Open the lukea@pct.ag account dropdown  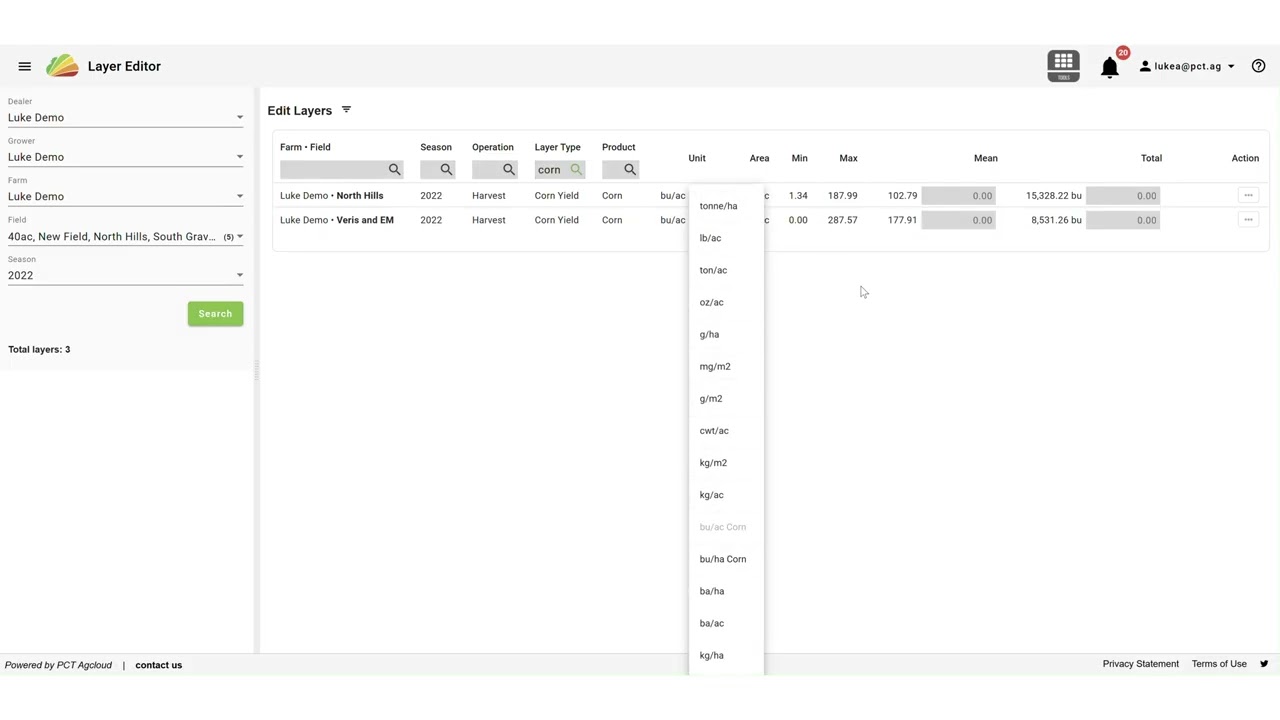pos(1187,66)
